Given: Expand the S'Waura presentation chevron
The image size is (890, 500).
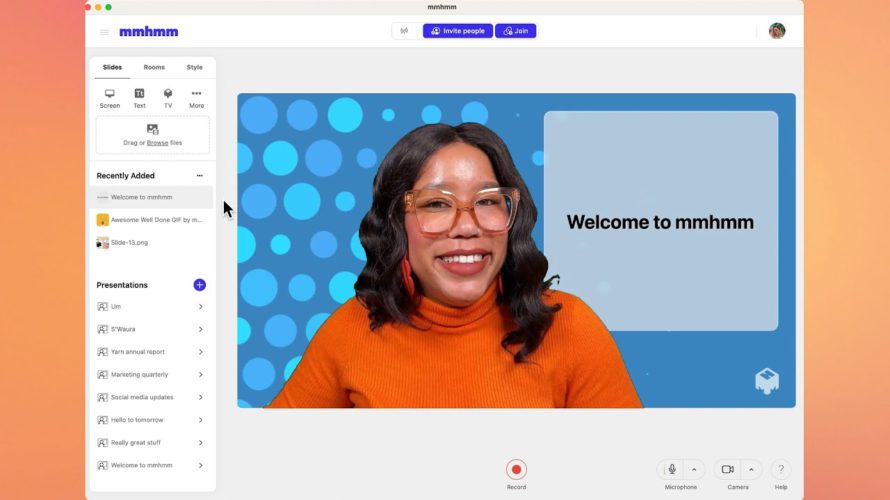Looking at the screenshot, I should [x=200, y=329].
